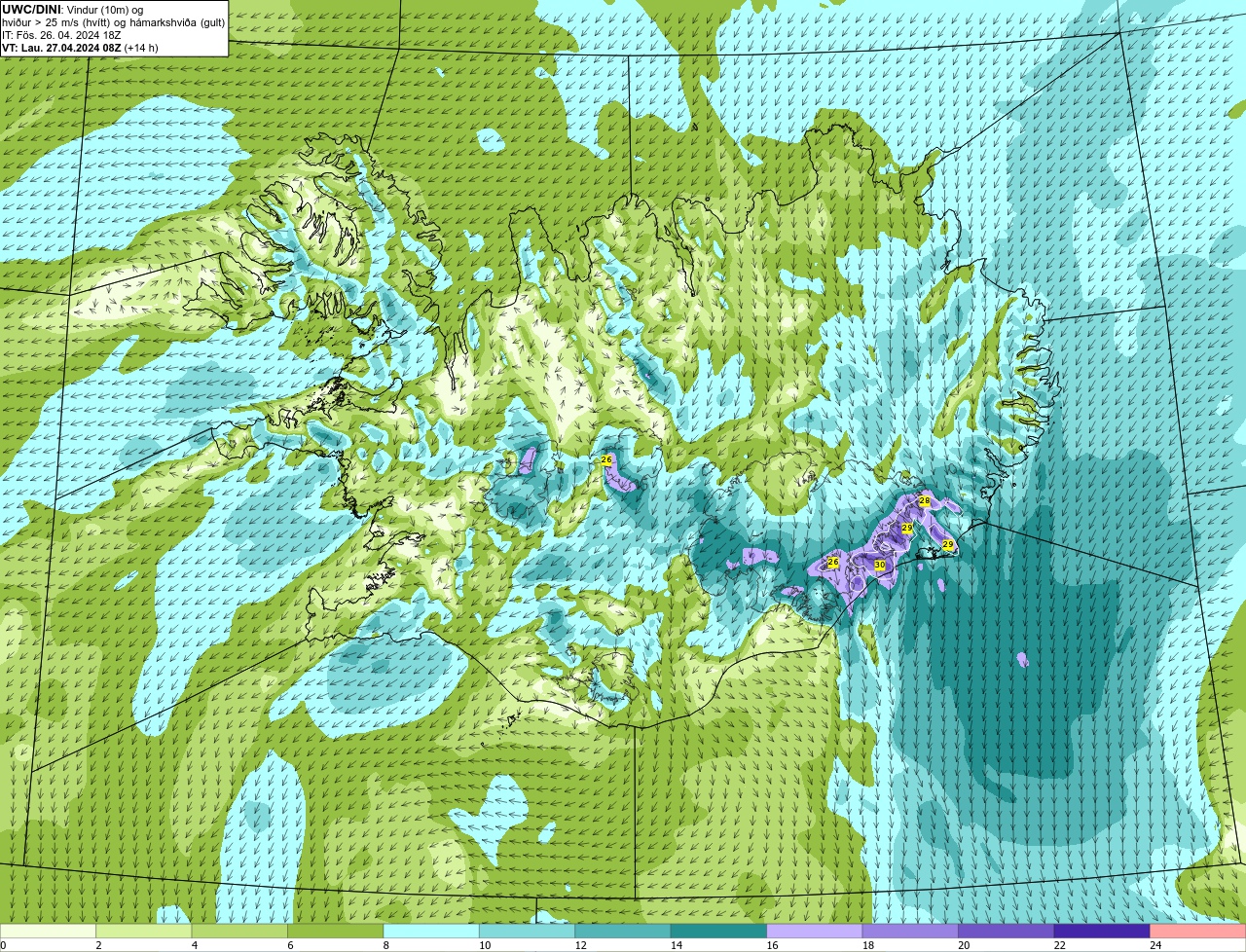The width and height of the screenshot is (1246, 952).
Task: Click the '4' legend scale value
Action: coord(195,945)
